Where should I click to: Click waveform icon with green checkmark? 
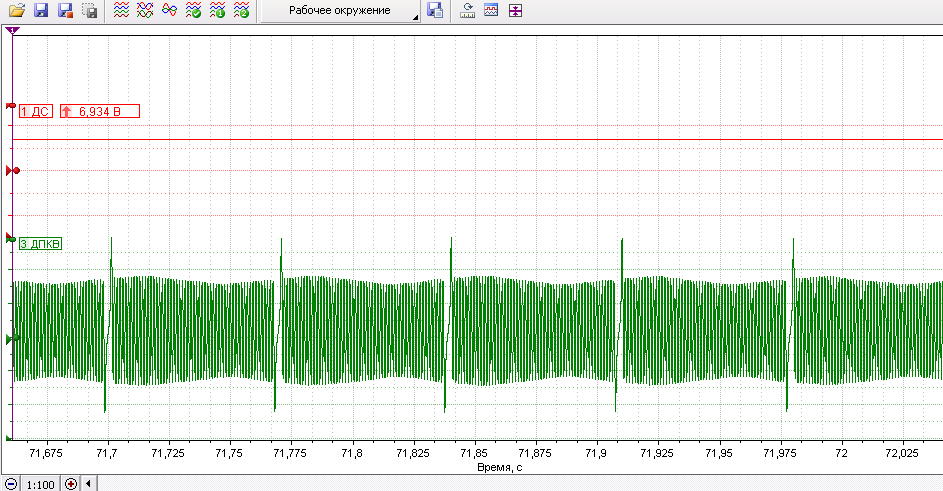point(194,10)
